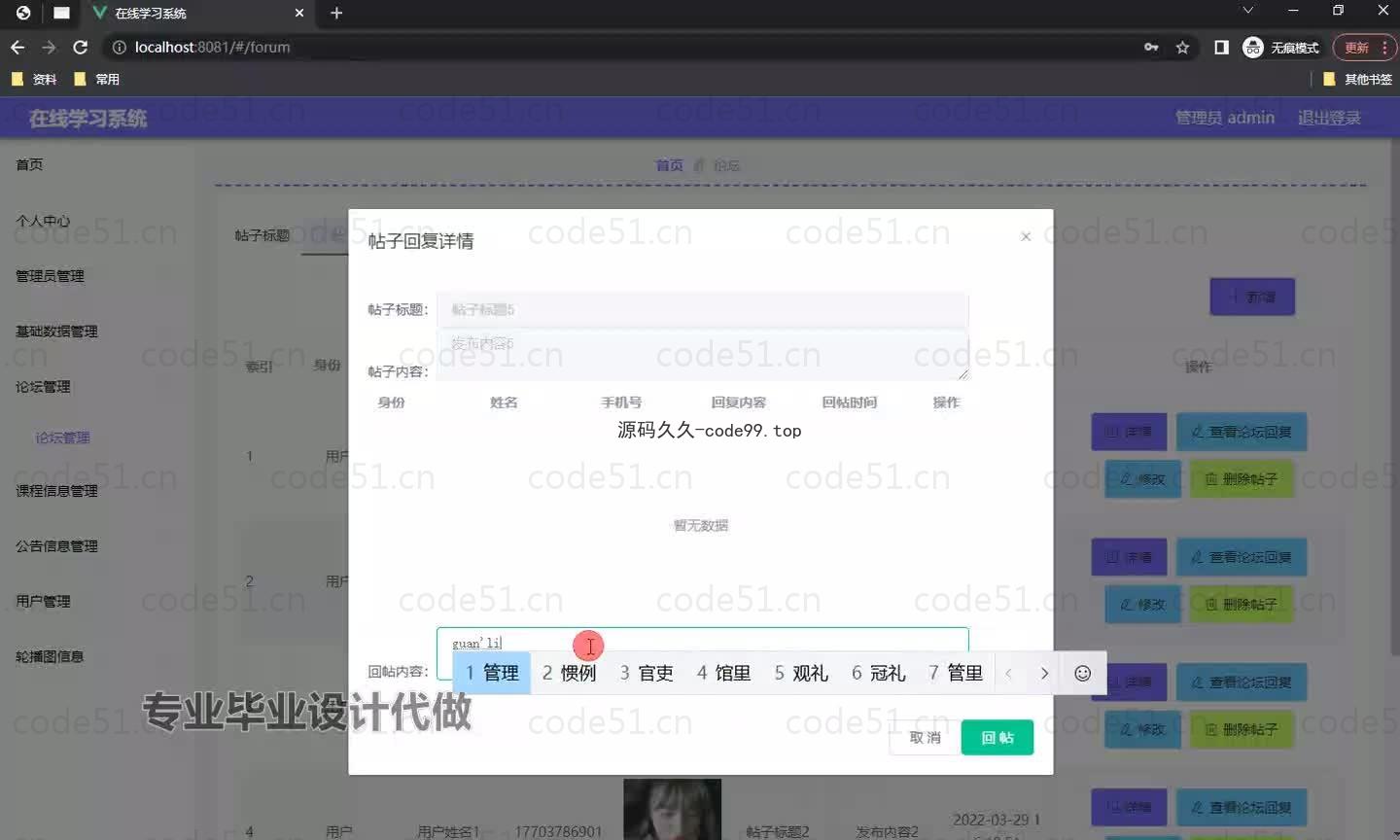The height and width of the screenshot is (840, 1400).
Task: Click the 首页 breadcrumb link
Action: pos(669,165)
